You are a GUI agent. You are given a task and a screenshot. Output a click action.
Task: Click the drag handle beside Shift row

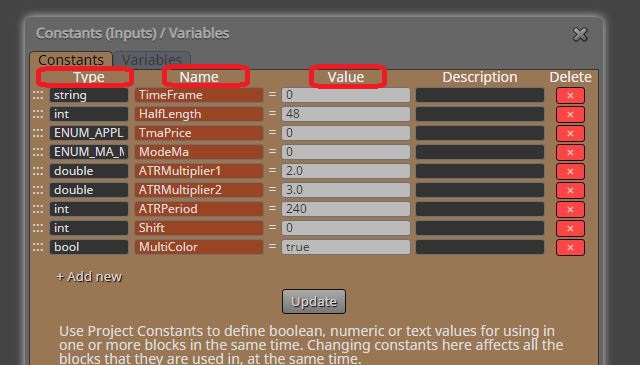click(x=38, y=228)
